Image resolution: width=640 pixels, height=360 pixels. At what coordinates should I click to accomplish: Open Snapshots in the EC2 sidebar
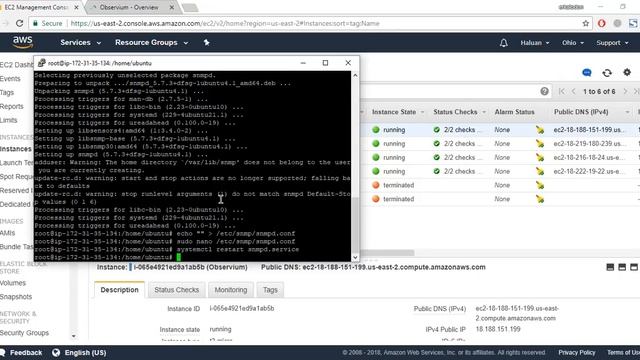point(16,297)
